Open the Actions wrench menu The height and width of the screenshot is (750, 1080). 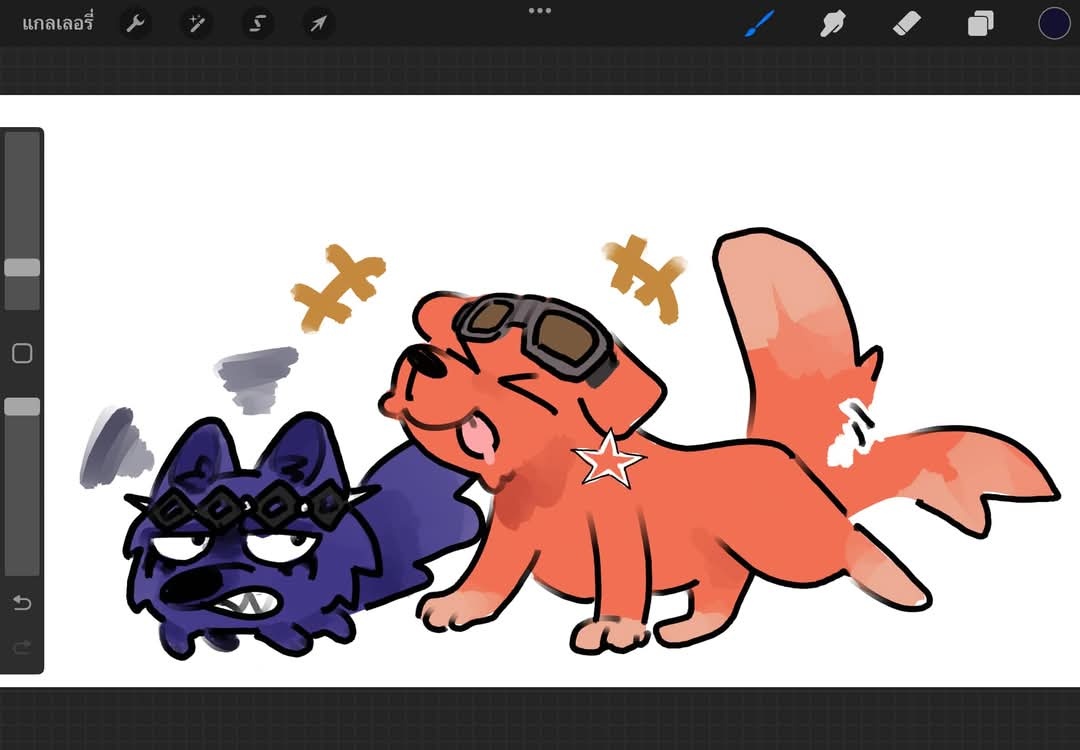(135, 23)
